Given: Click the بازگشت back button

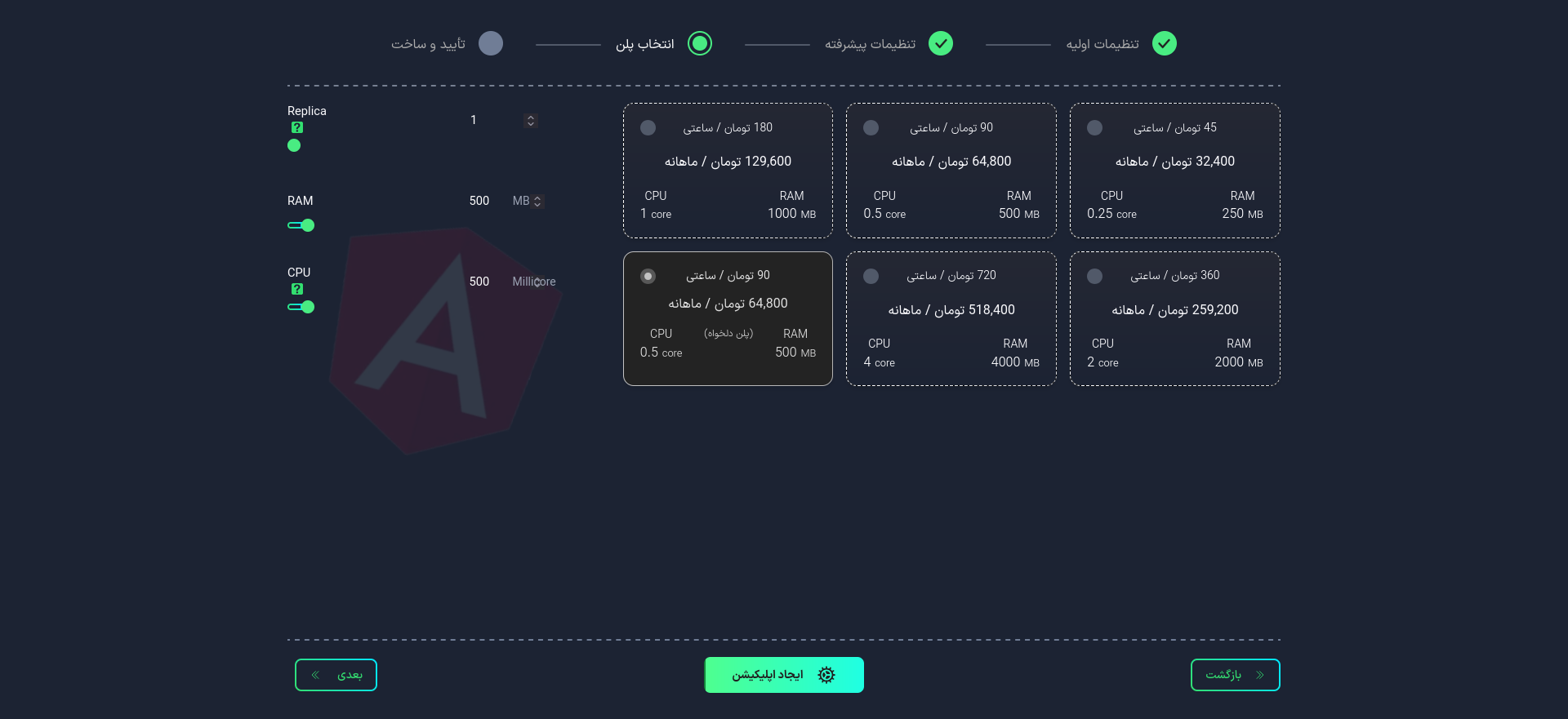Looking at the screenshot, I should pos(1236,675).
